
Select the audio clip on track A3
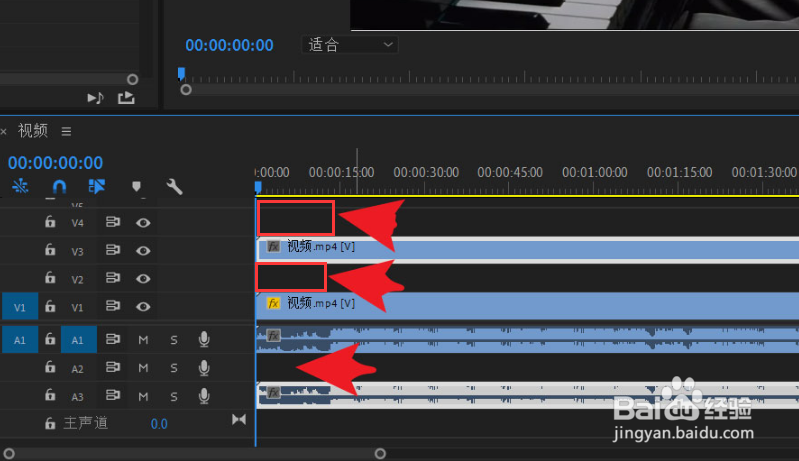click(527, 395)
